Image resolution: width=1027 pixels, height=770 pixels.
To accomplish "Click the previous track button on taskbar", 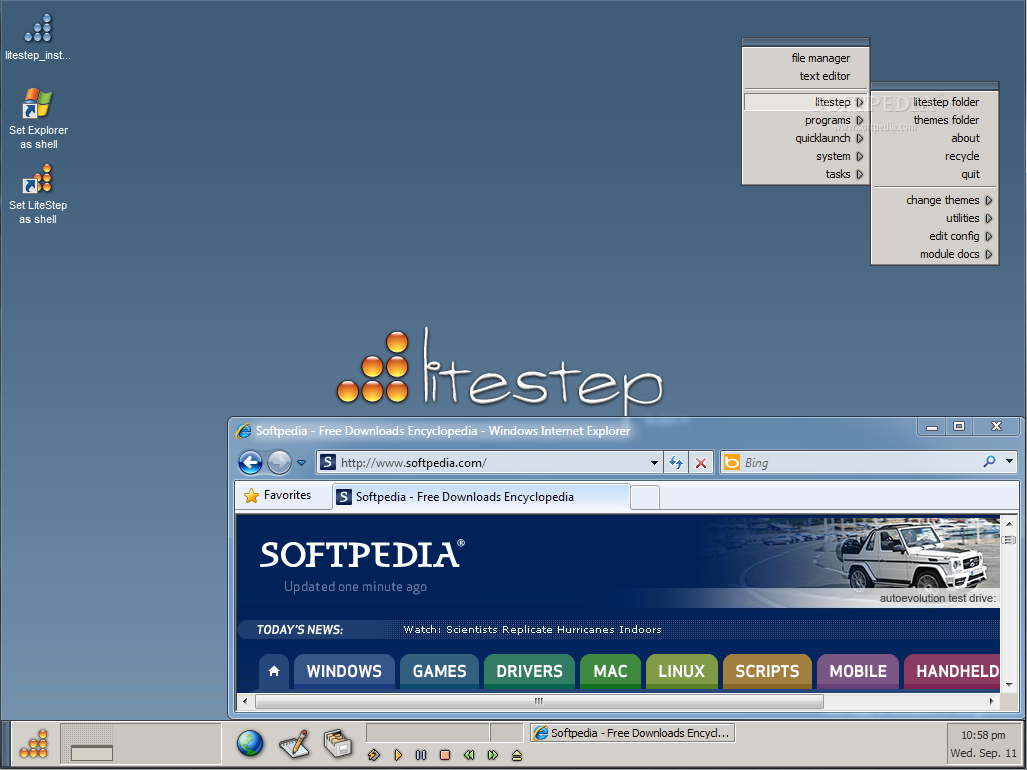I will pos(469,755).
